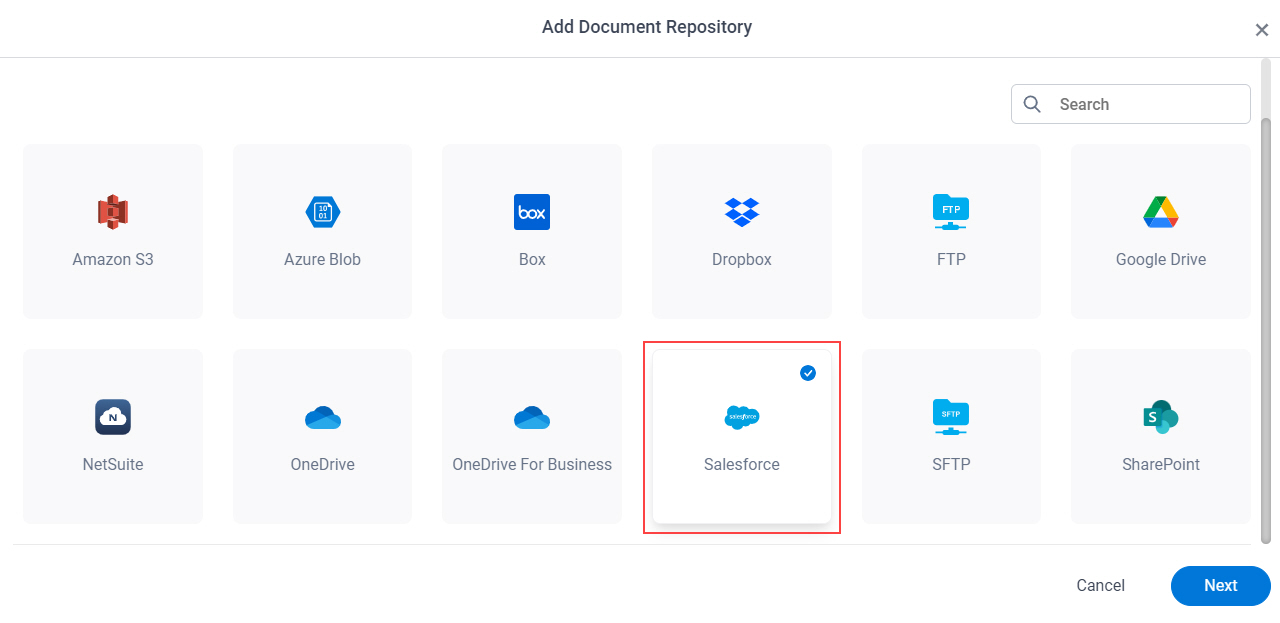Viewport: 1280px width, 623px height.
Task: Click the "OneDrive For Business" label
Action: (532, 464)
